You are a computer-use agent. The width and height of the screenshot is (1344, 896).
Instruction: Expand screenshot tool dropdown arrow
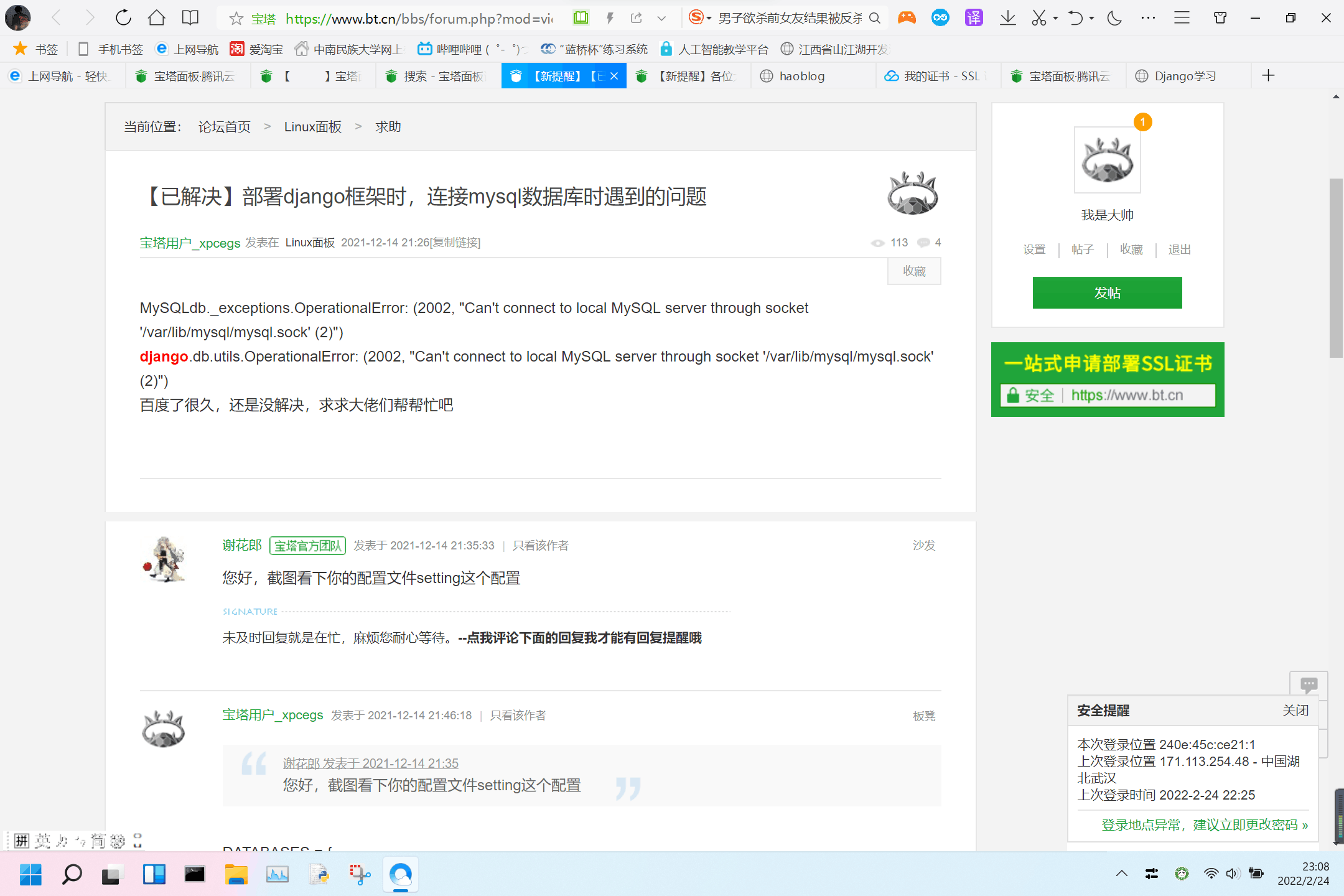[1056, 19]
